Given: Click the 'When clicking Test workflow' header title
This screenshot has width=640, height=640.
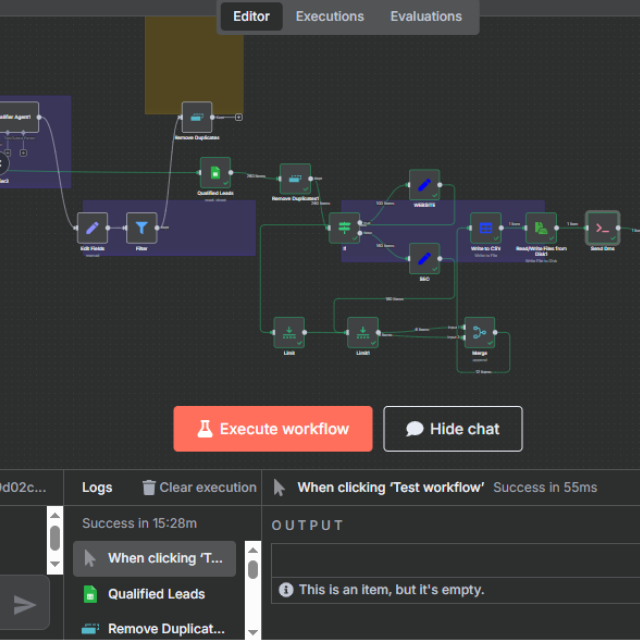Looking at the screenshot, I should click(x=391, y=487).
